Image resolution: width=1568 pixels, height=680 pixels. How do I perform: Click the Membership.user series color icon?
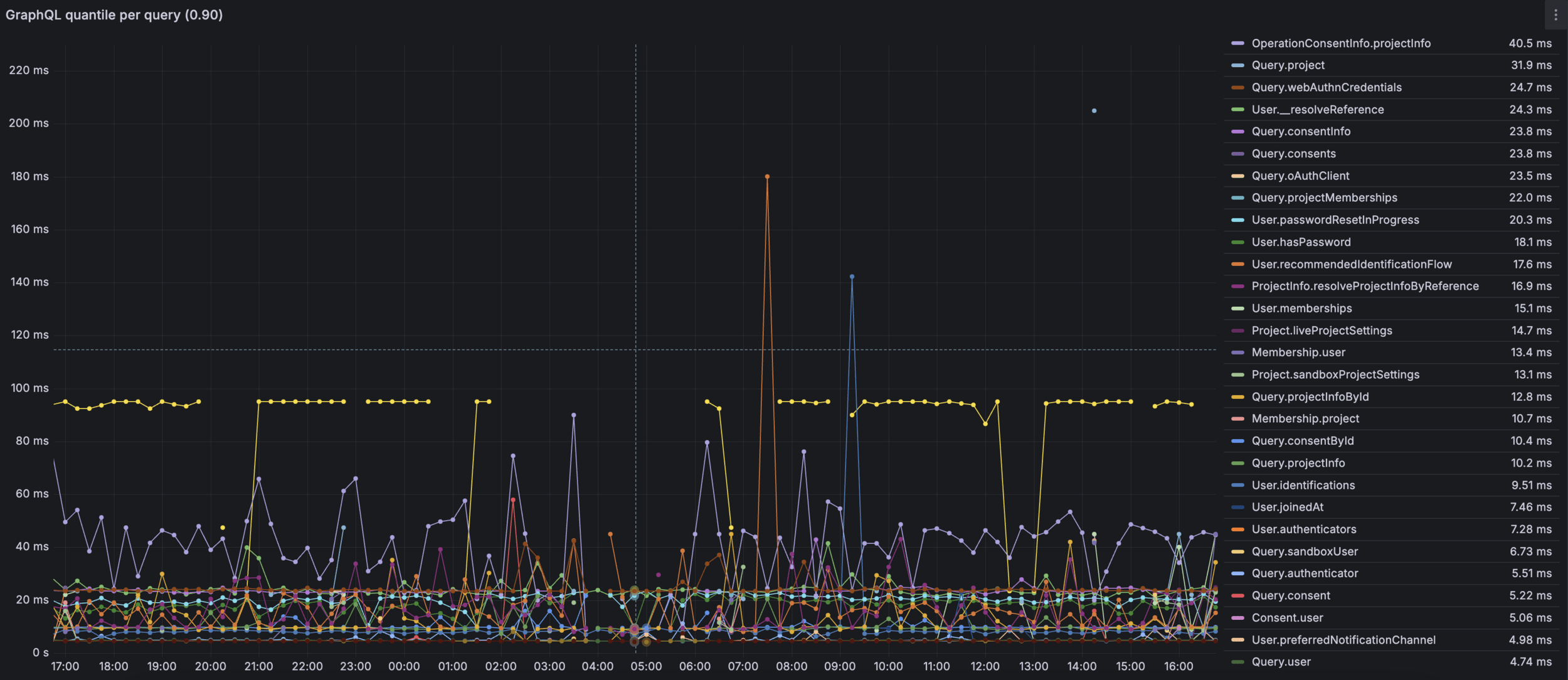[x=1237, y=353]
